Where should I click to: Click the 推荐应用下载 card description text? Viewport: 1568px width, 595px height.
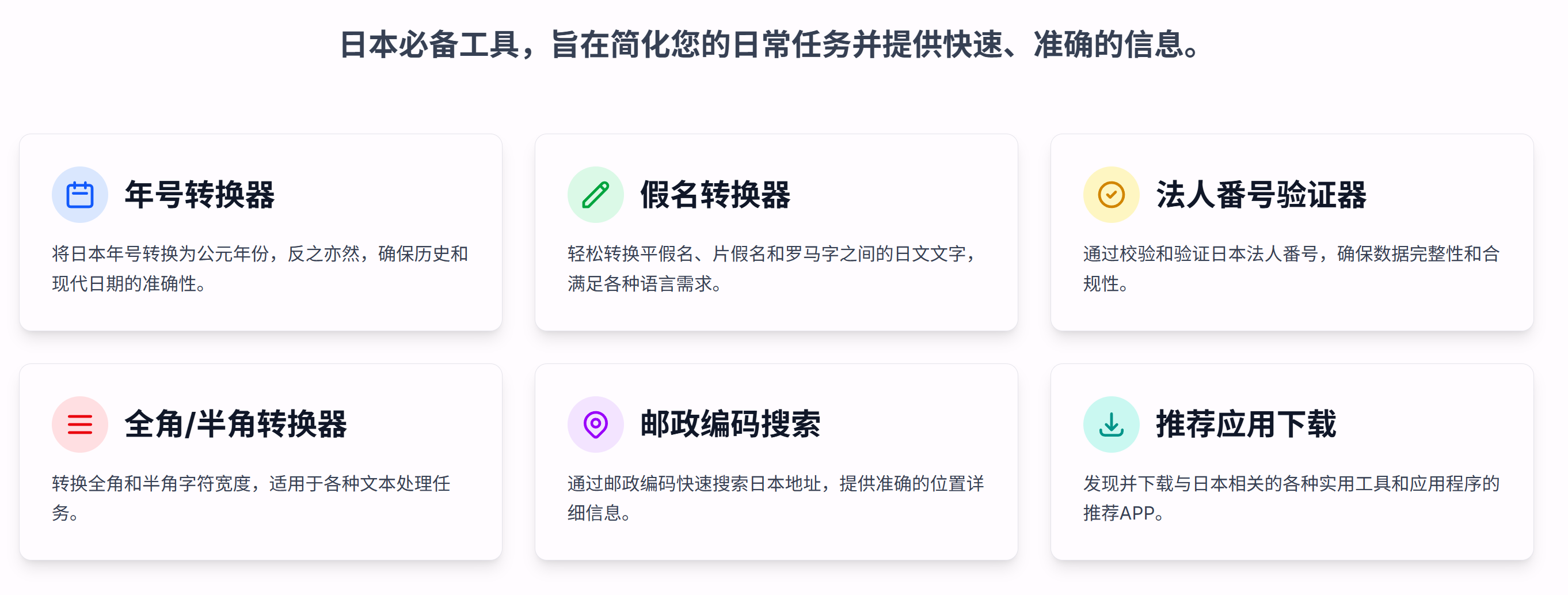tap(1291, 498)
